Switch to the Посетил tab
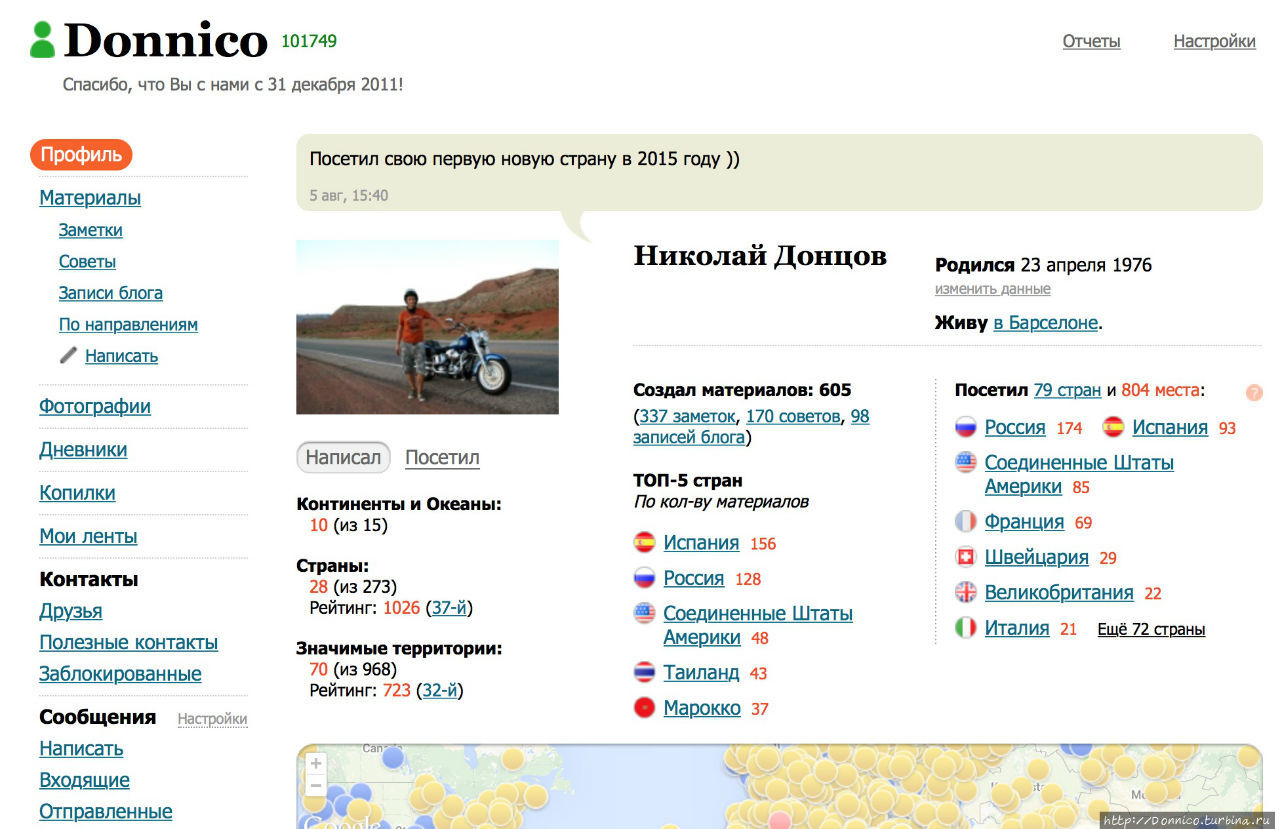The height and width of the screenshot is (829, 1280). [x=442, y=457]
